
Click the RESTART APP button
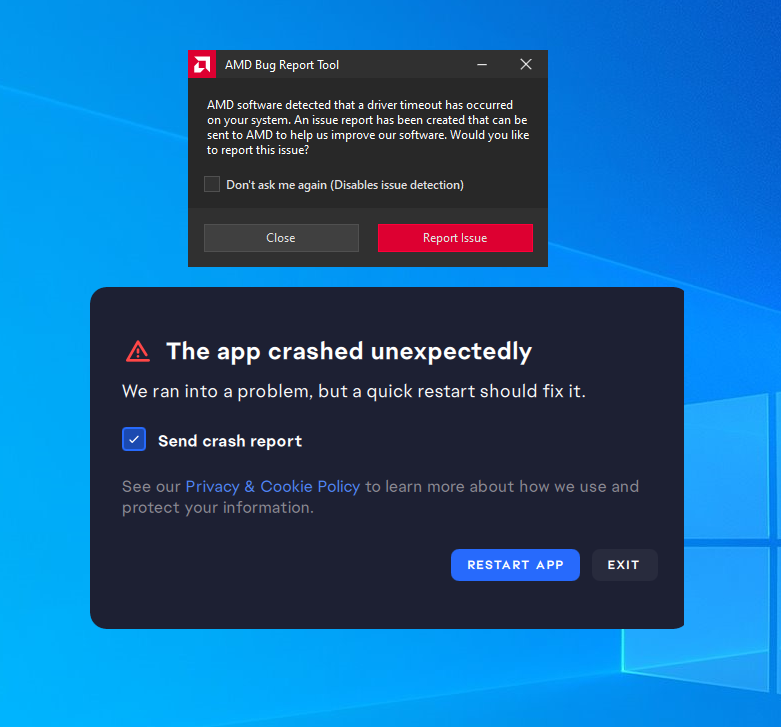[x=516, y=565]
